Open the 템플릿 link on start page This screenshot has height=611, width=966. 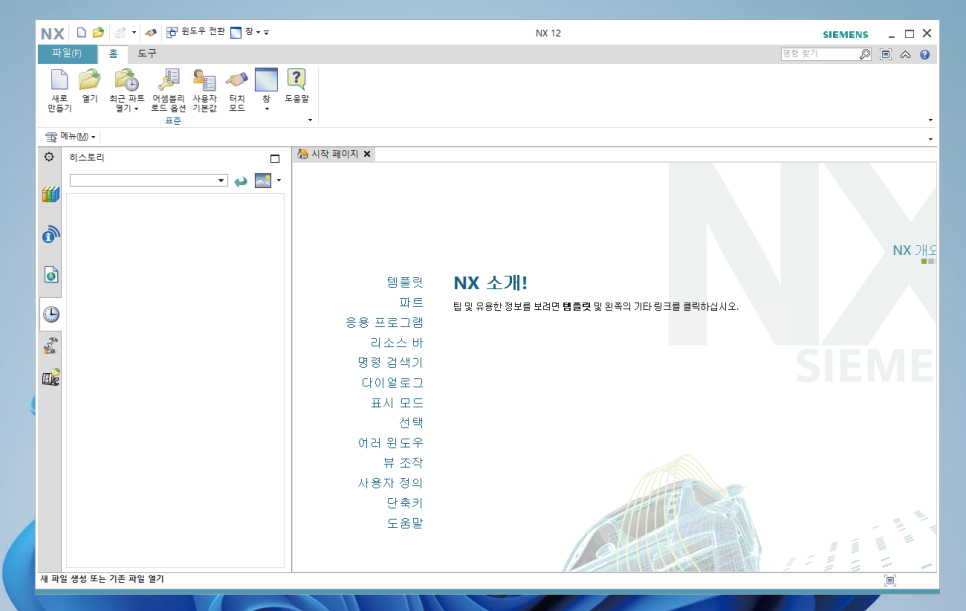pos(405,282)
